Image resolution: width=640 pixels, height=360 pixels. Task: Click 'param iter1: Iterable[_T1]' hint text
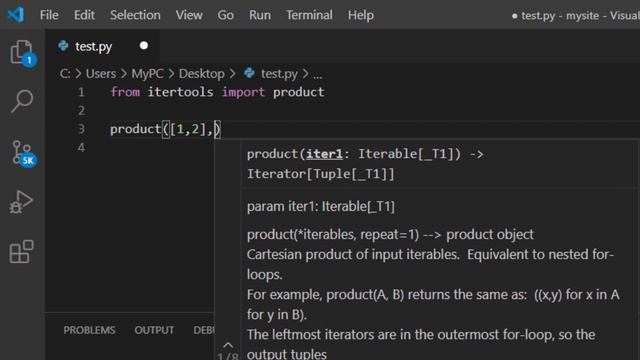tap(321, 207)
